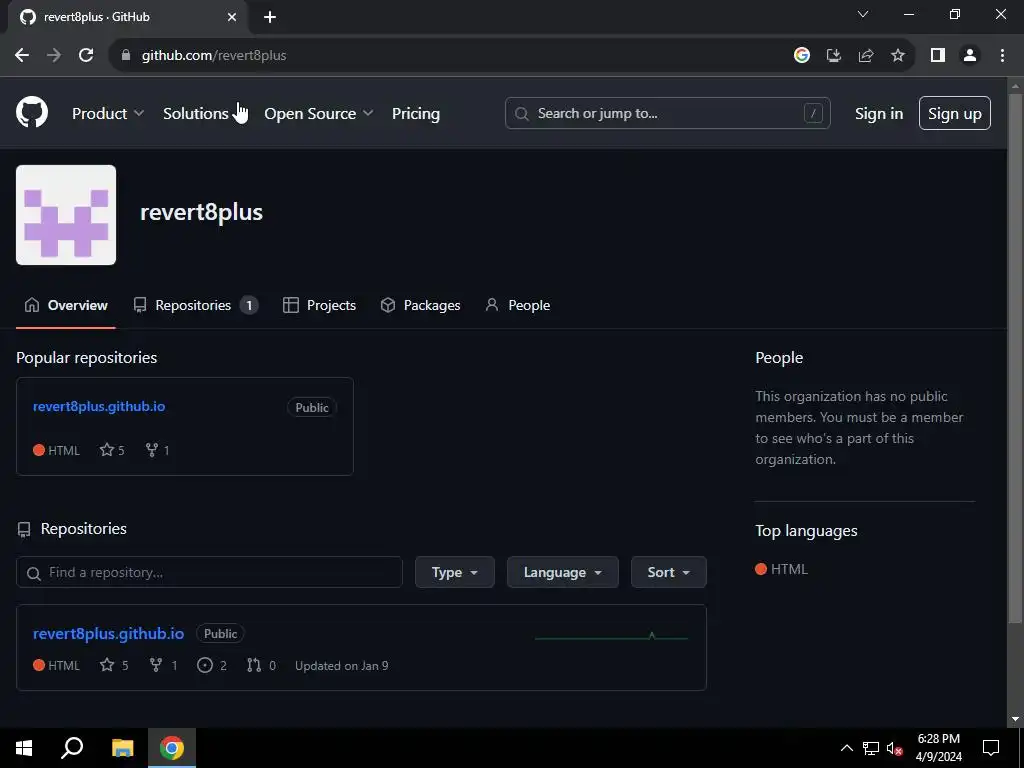Open the Pricing page
Screen dimensions: 1024x768
coord(416,114)
